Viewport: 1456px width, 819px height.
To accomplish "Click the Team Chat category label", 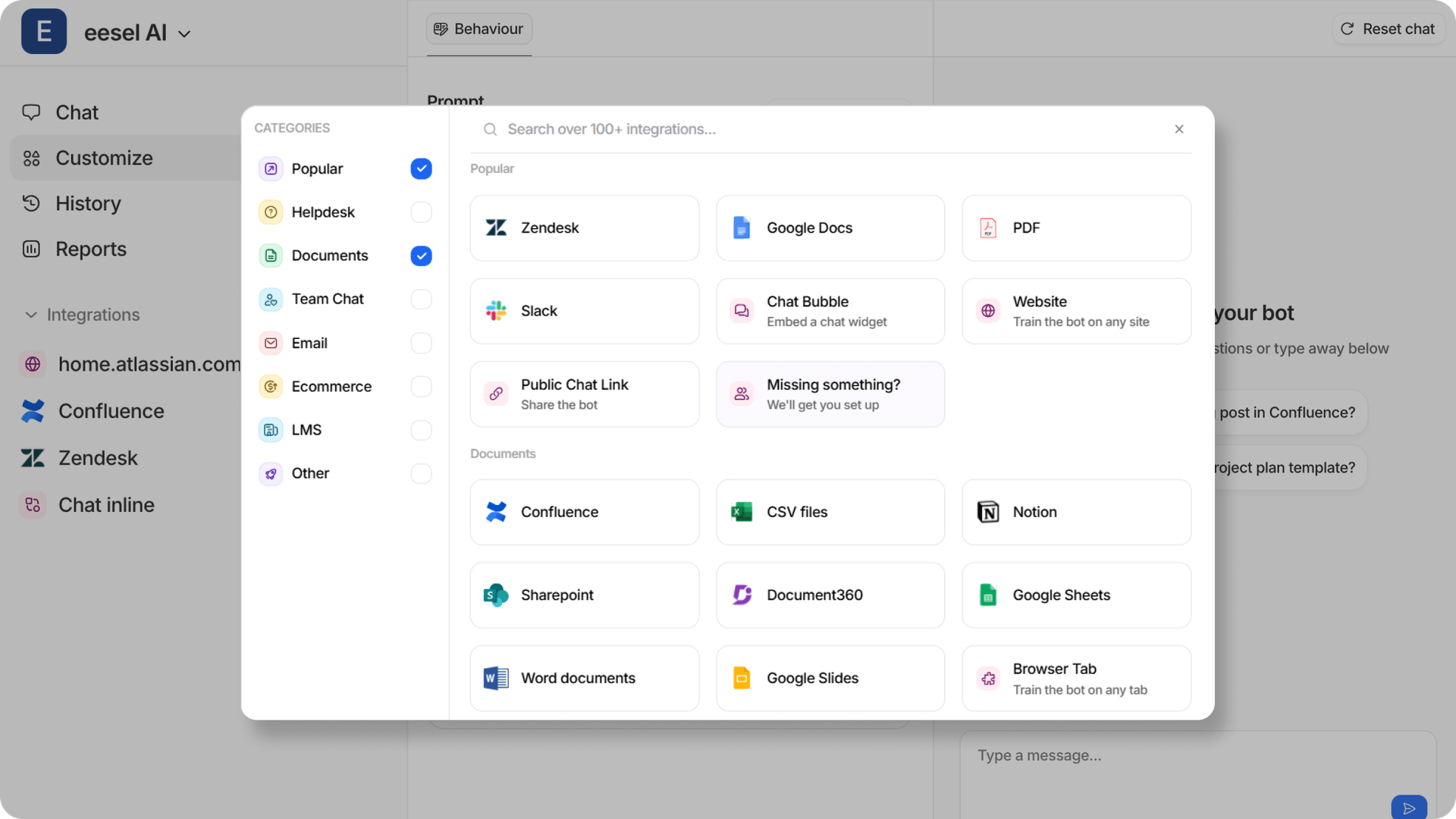I will (328, 300).
